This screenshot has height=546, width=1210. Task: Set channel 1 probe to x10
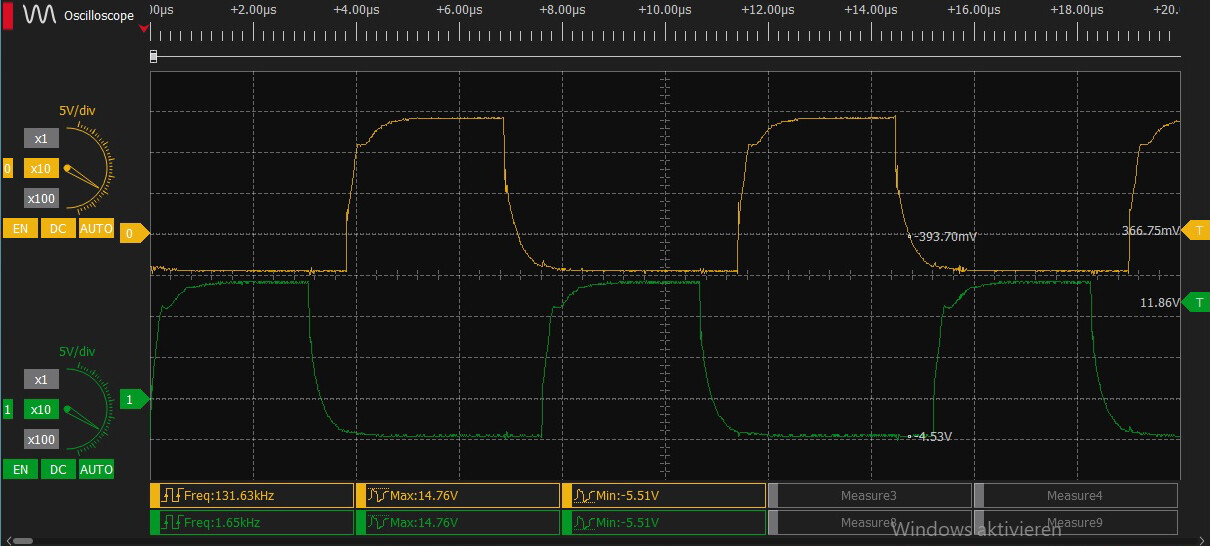point(41,410)
